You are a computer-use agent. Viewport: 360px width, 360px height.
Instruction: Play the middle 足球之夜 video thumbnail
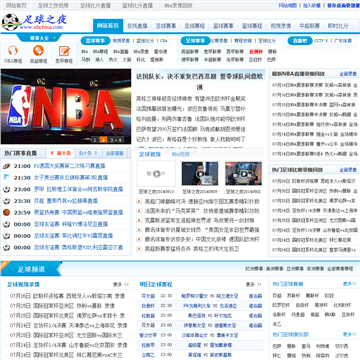coord(200,173)
